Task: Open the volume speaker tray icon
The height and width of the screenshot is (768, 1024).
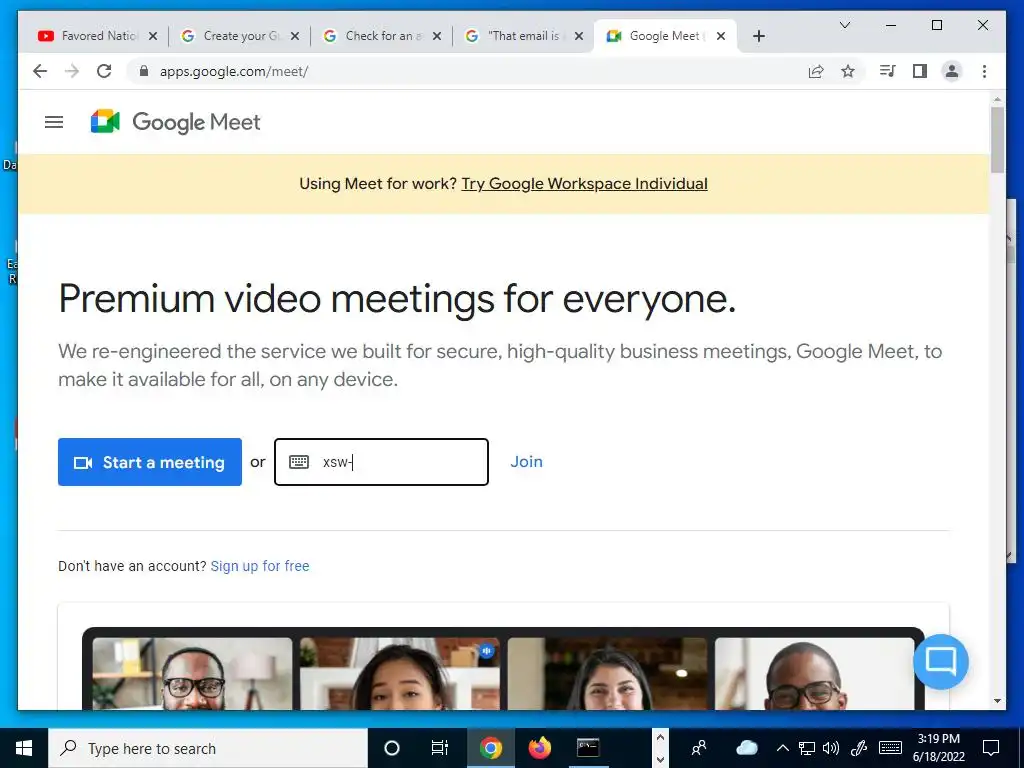Action: (831, 748)
